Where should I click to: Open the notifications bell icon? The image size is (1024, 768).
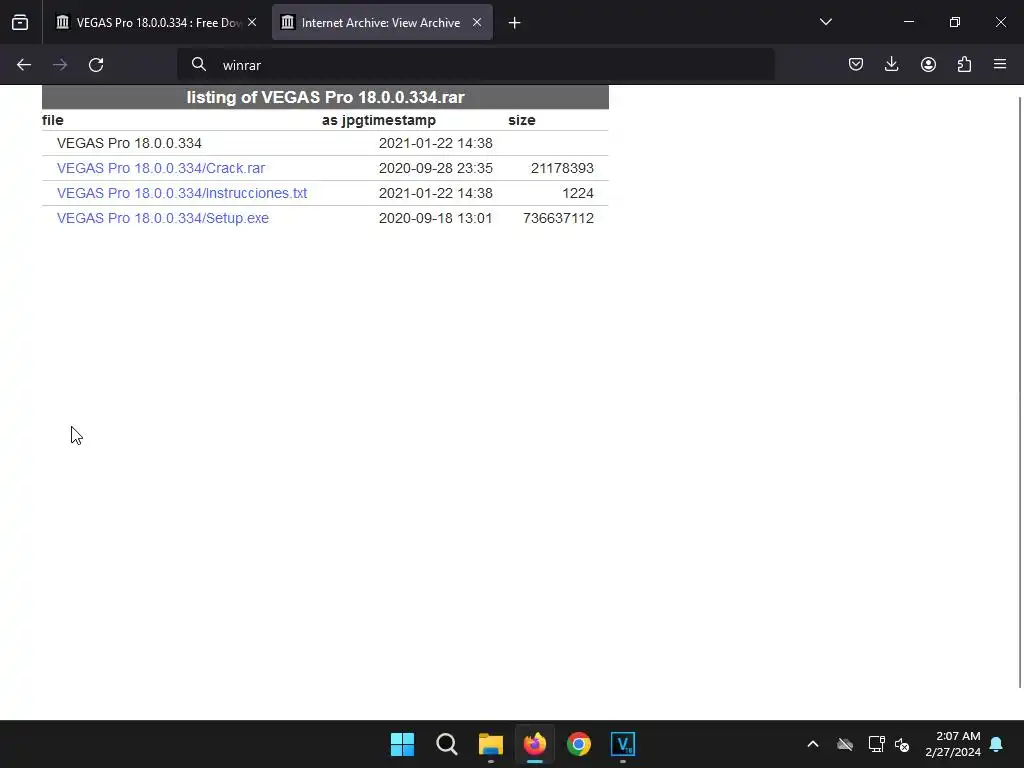tap(997, 744)
